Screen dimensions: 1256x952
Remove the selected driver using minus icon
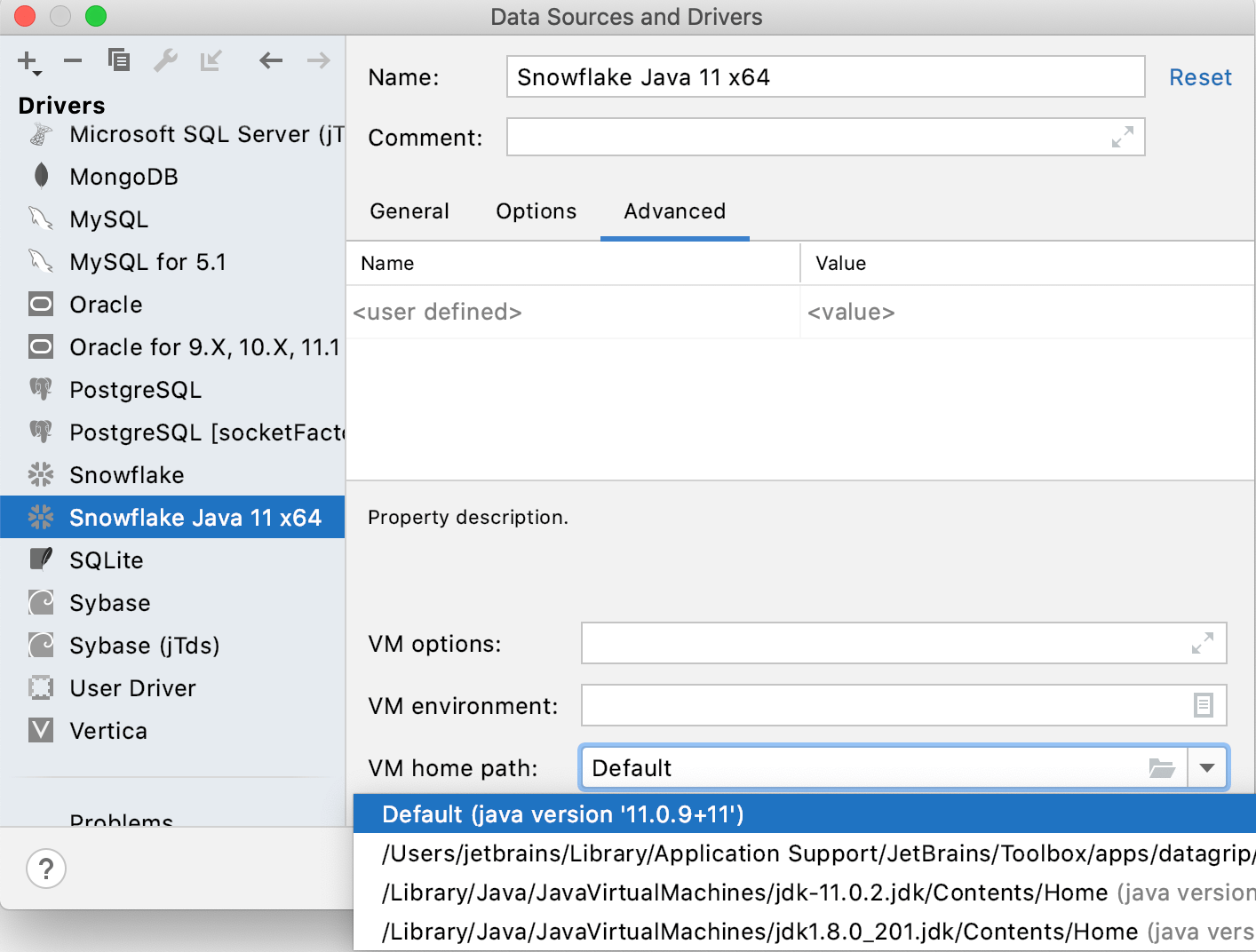(x=72, y=60)
